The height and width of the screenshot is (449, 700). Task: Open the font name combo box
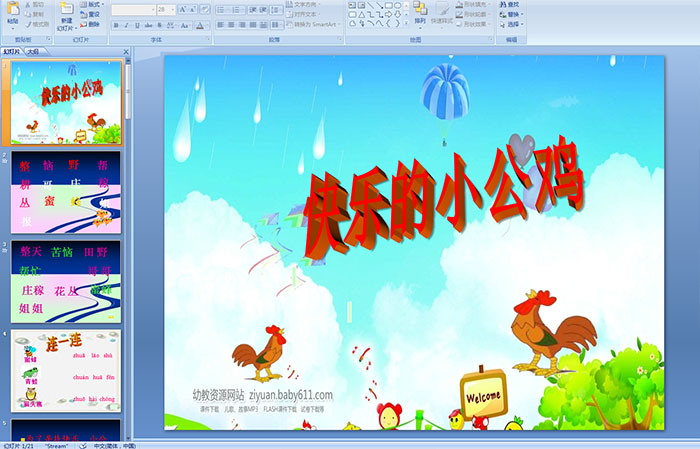[x=133, y=10]
